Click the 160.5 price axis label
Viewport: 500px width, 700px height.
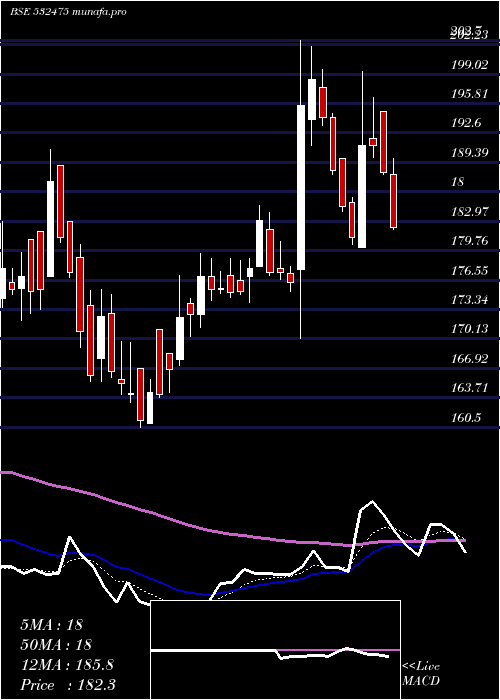466,418
